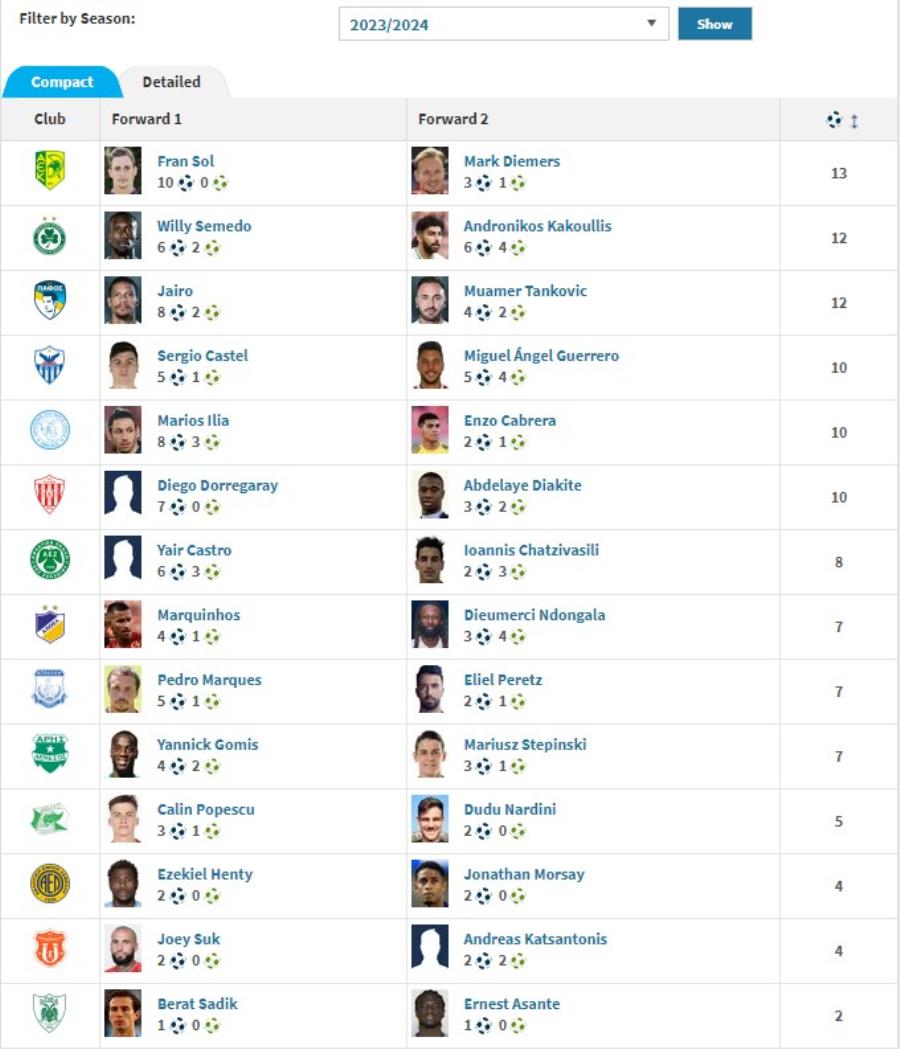Switch to the Detailed tab

[171, 82]
